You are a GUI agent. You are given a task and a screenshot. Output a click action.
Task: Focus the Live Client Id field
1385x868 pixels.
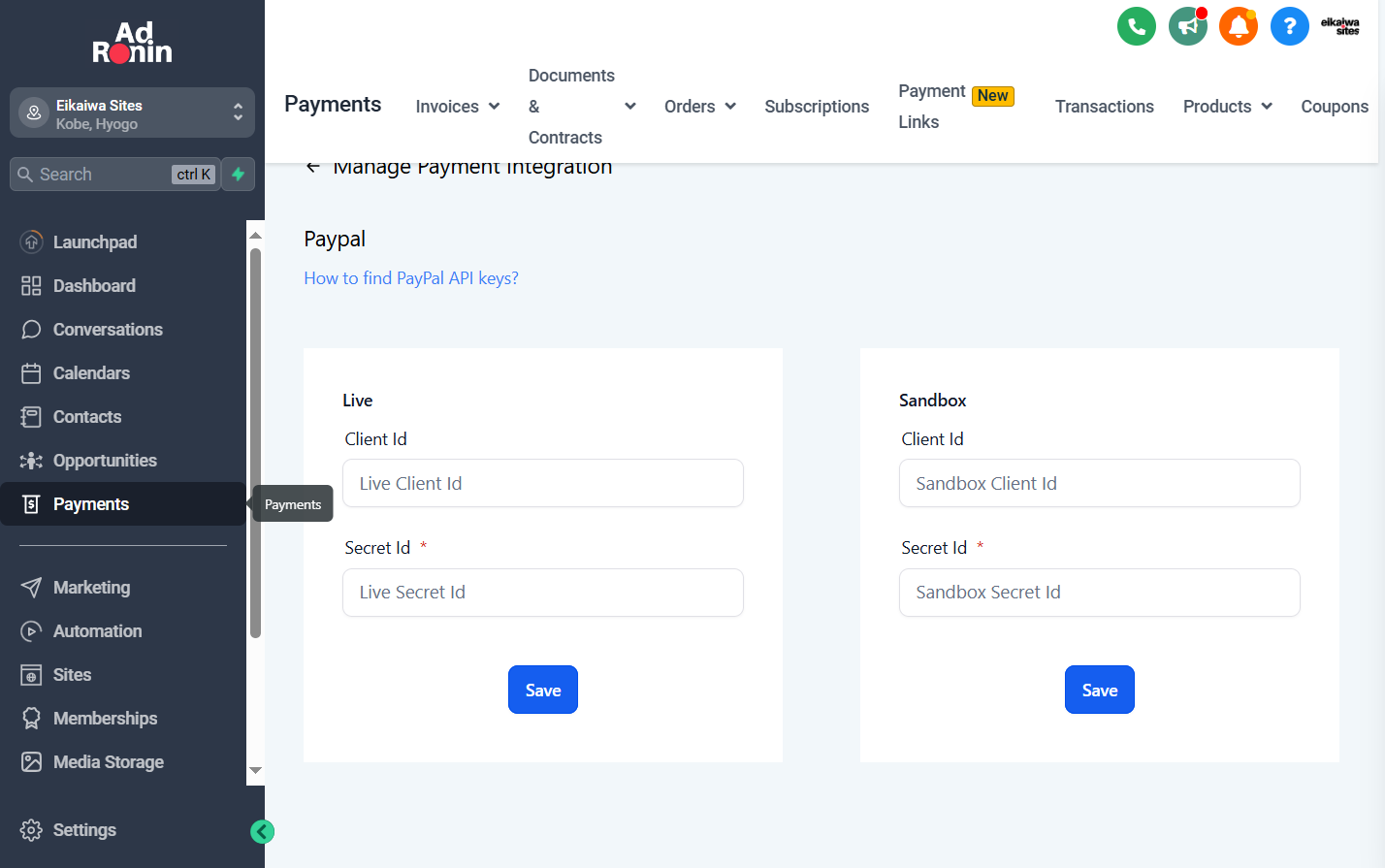coord(543,483)
